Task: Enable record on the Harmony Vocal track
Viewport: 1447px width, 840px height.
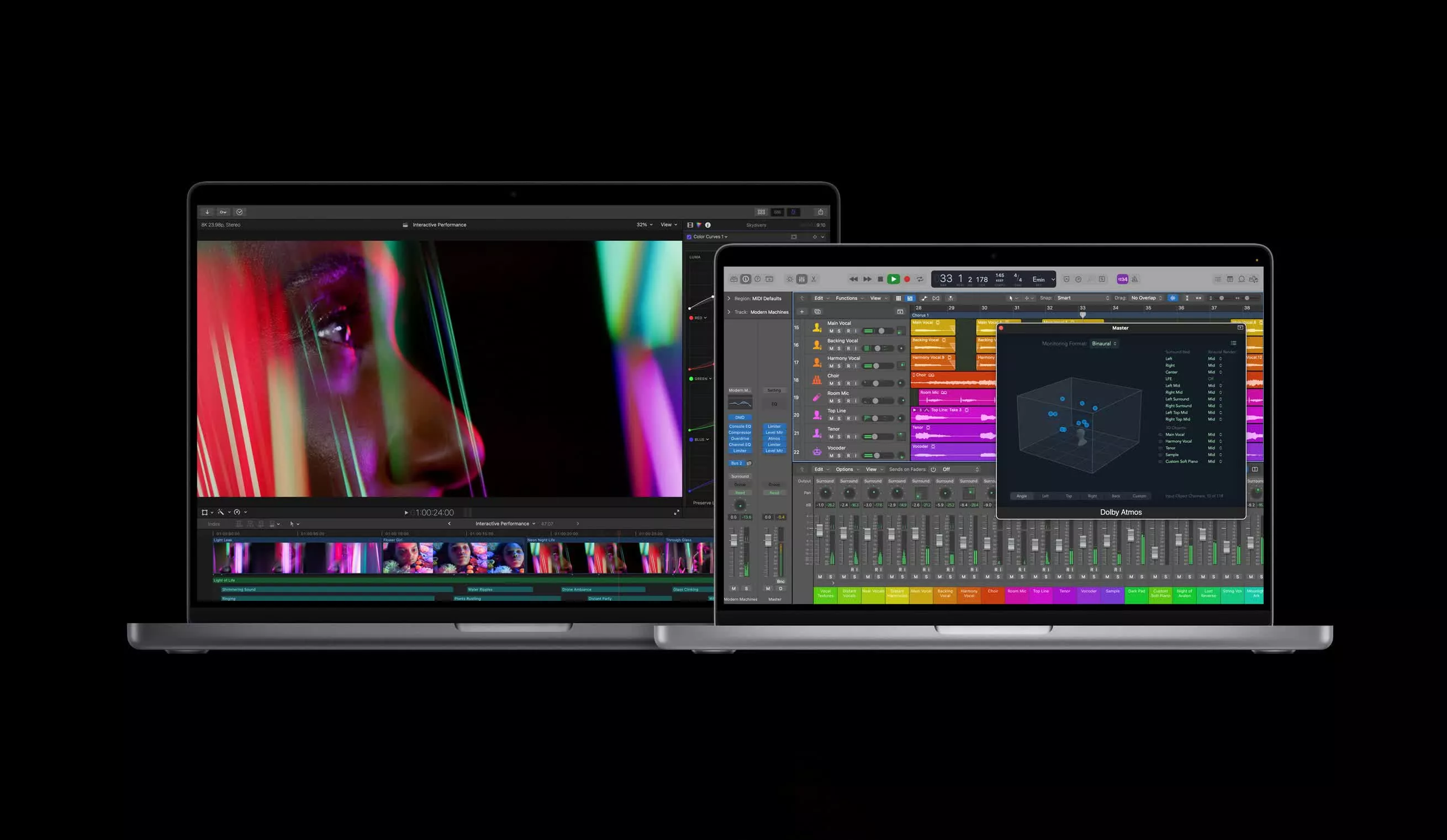Action: tap(848, 366)
